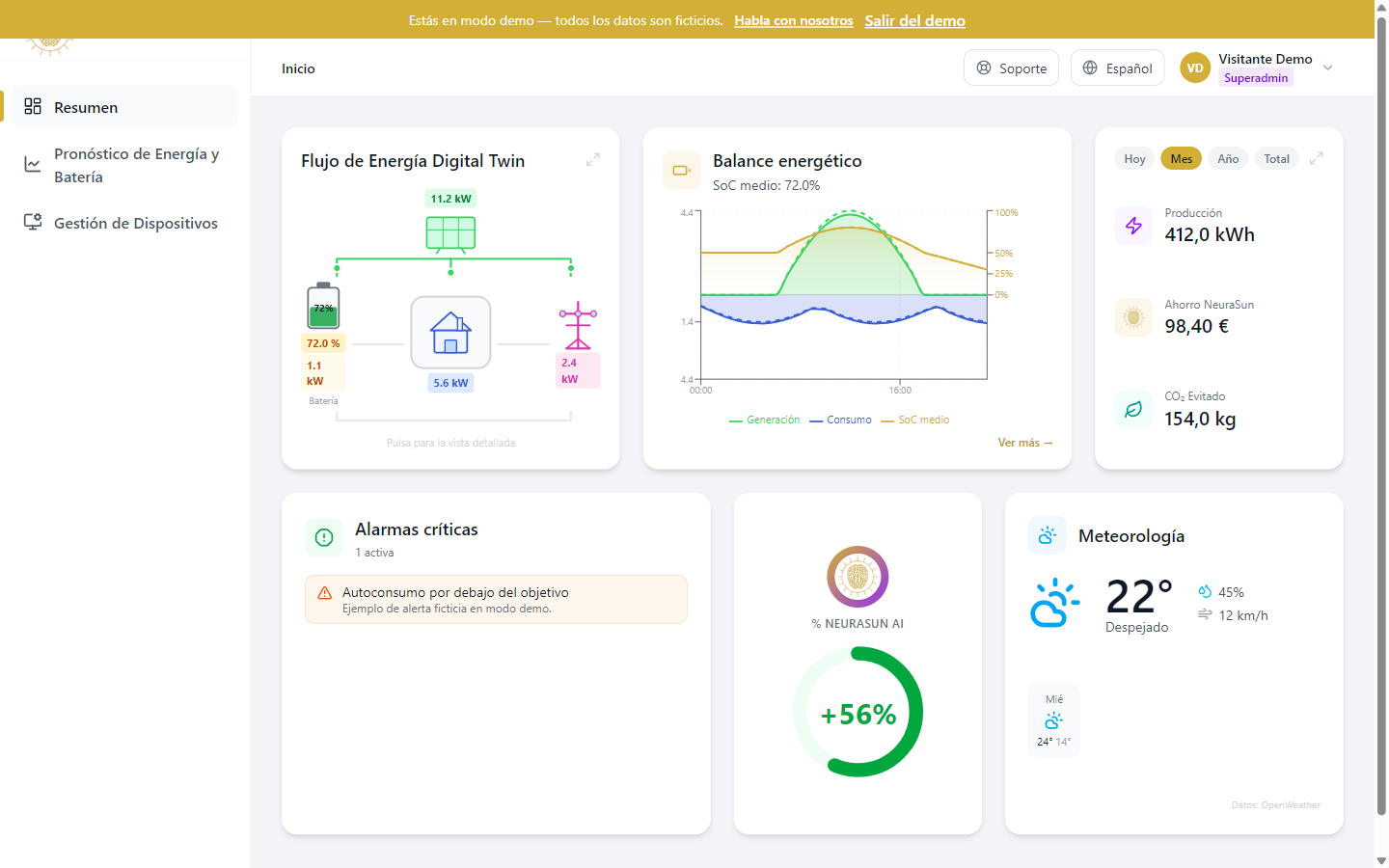The width and height of the screenshot is (1389, 868).
Task: Click the humidity droplet icon
Action: [x=1205, y=591]
